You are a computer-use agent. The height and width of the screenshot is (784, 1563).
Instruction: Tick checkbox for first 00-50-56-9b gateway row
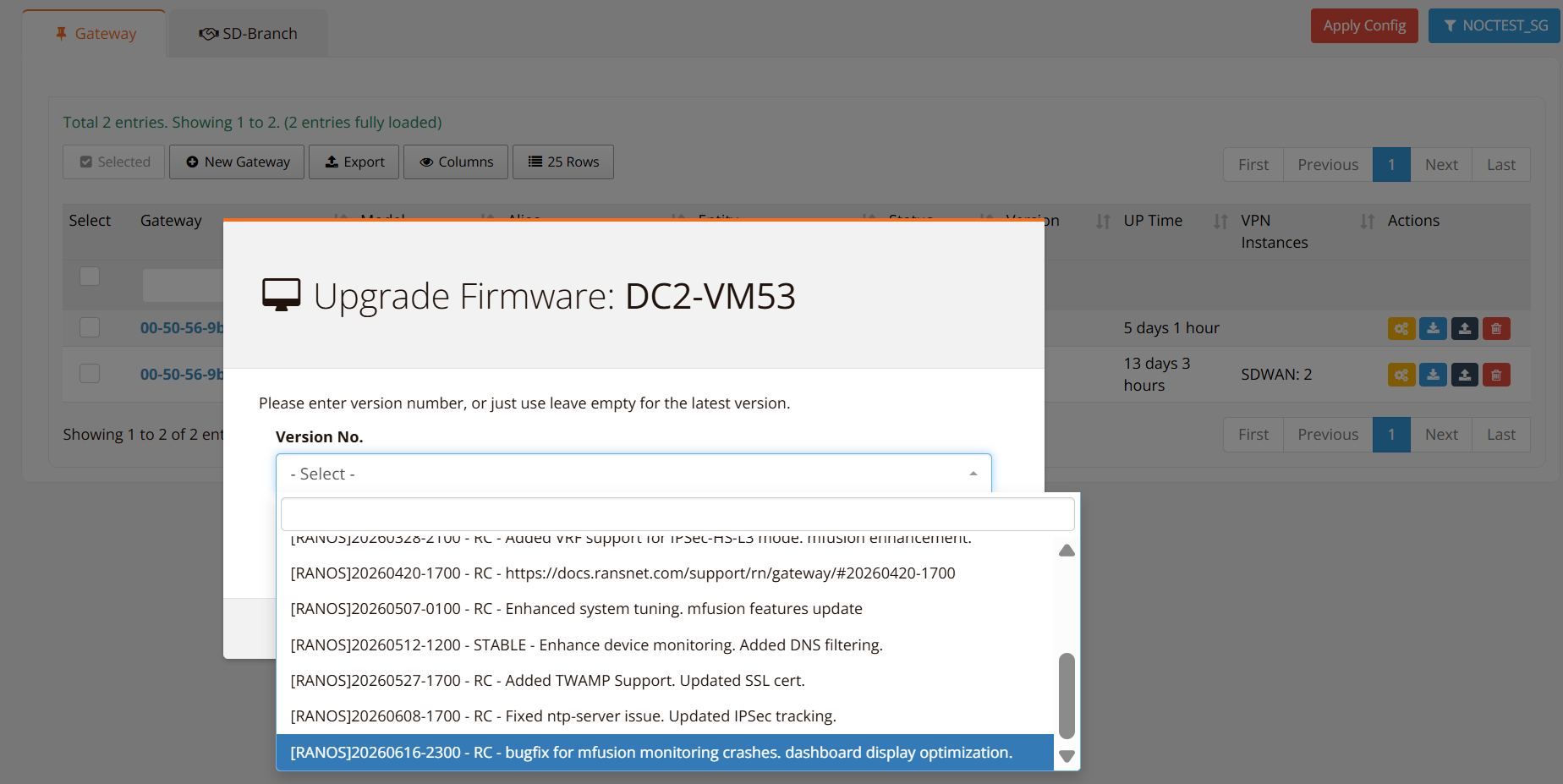(x=90, y=327)
